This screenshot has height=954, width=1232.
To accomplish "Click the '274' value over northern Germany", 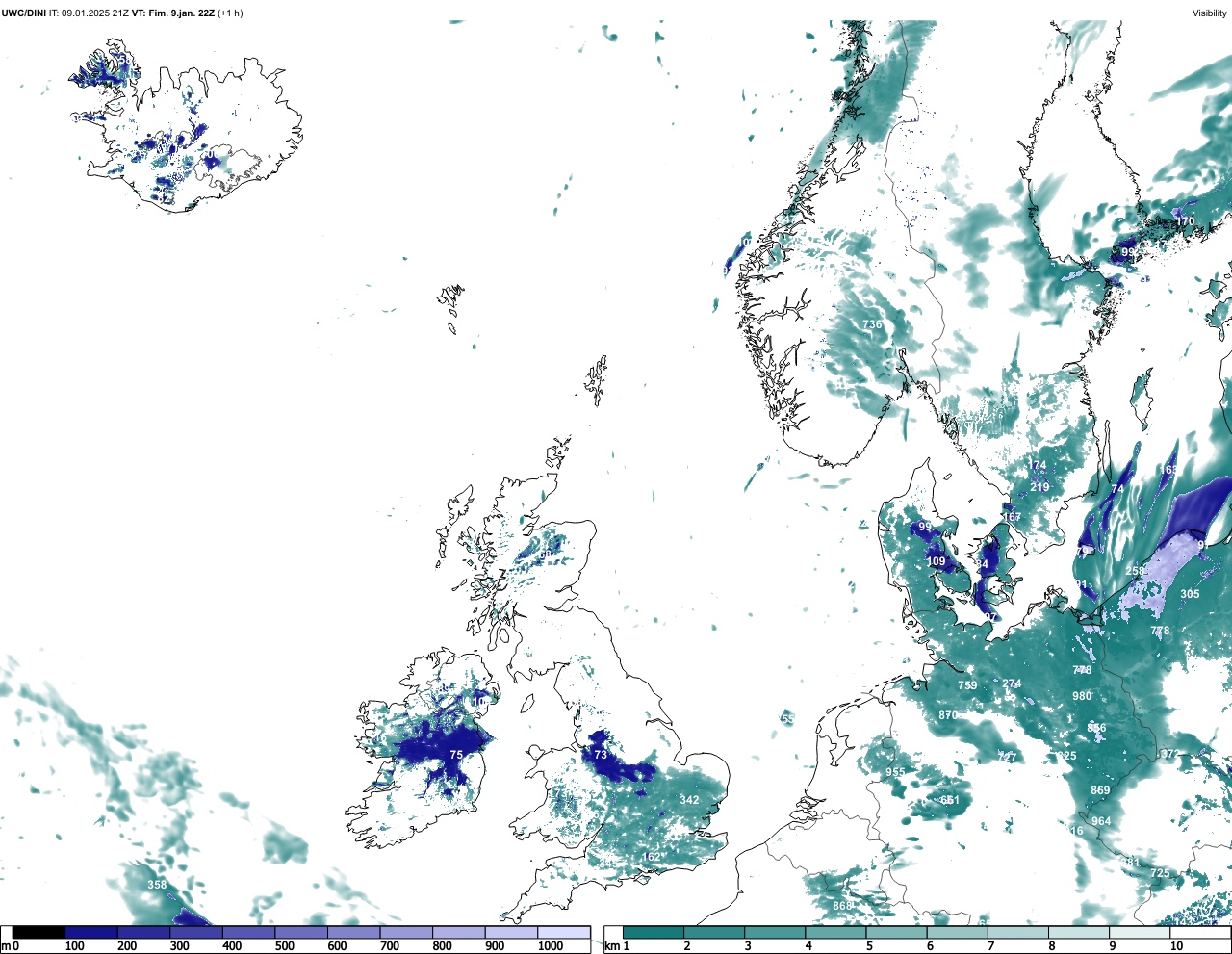I will [x=1012, y=683].
